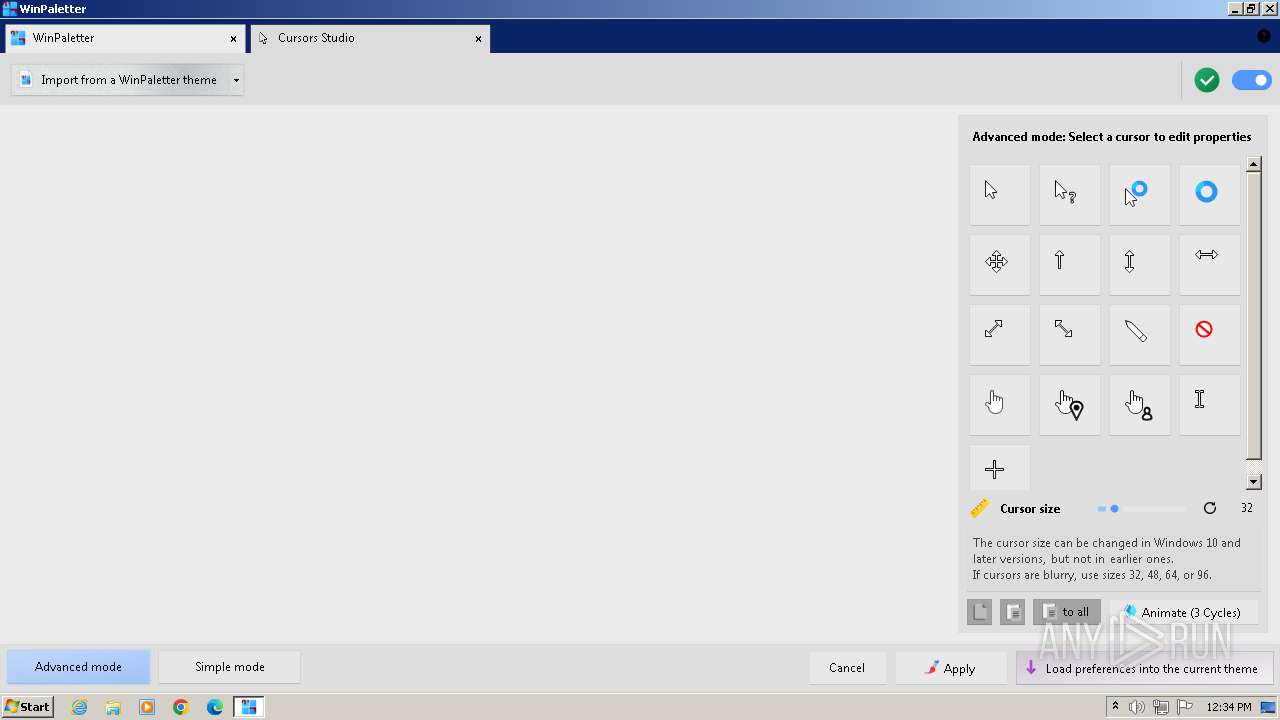Select the red unavailable cursor

(x=1209, y=334)
